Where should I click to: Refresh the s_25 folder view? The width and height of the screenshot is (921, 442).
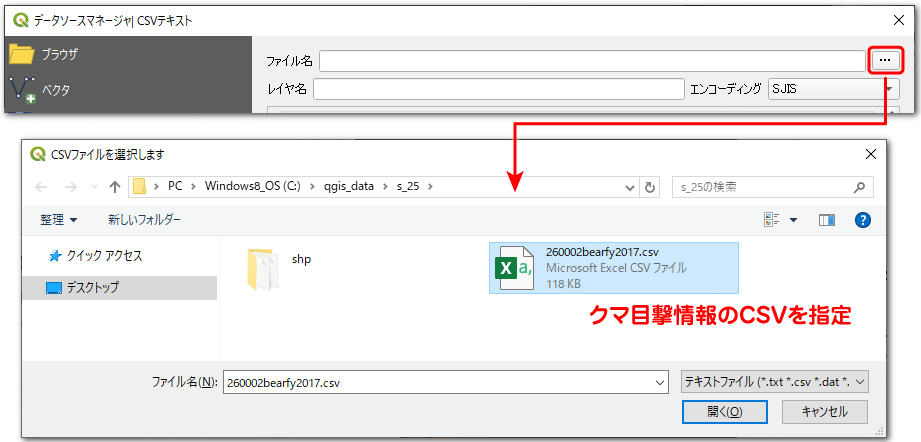pyautogui.click(x=649, y=187)
